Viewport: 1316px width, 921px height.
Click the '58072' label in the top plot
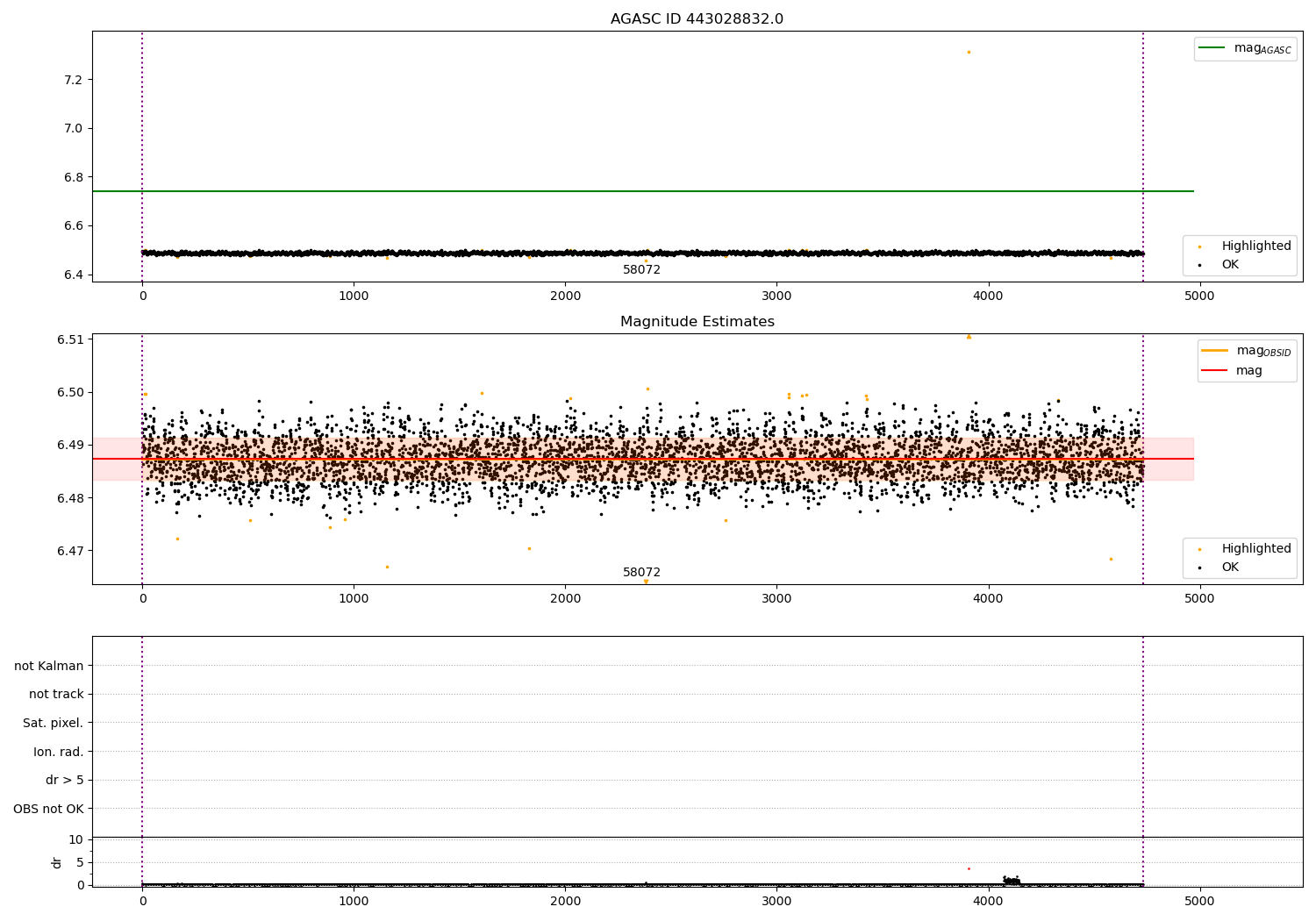[641, 270]
